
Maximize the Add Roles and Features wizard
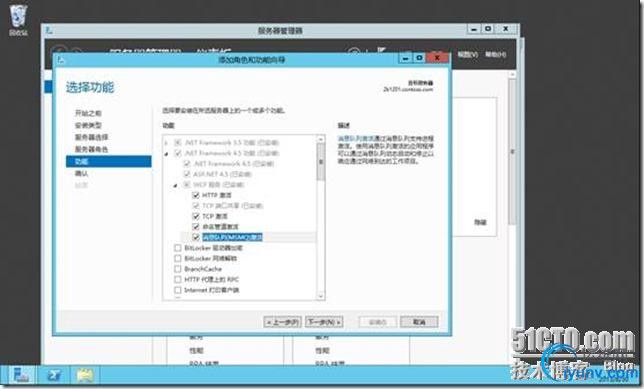click(419, 58)
